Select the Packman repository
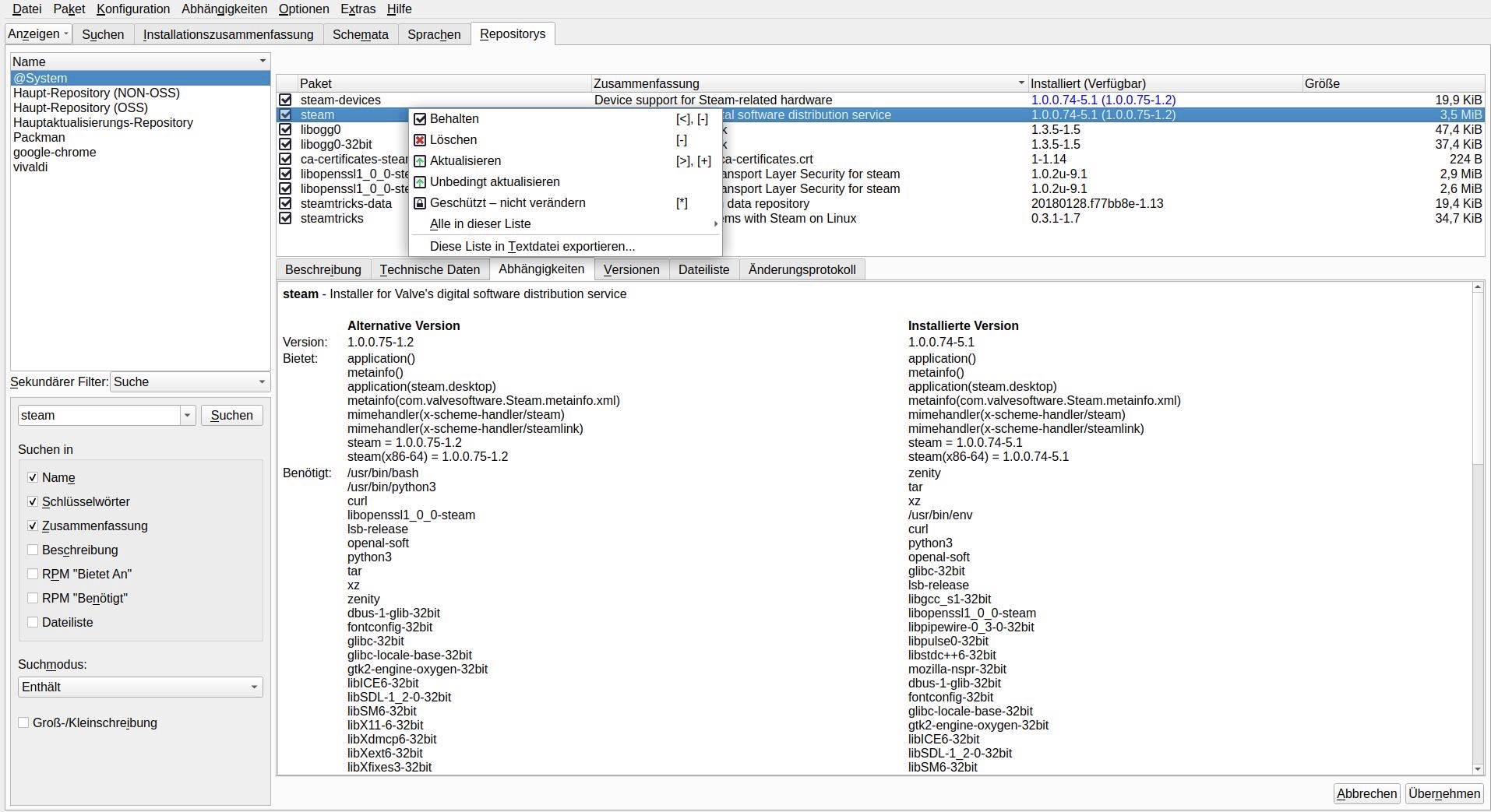 point(140,137)
